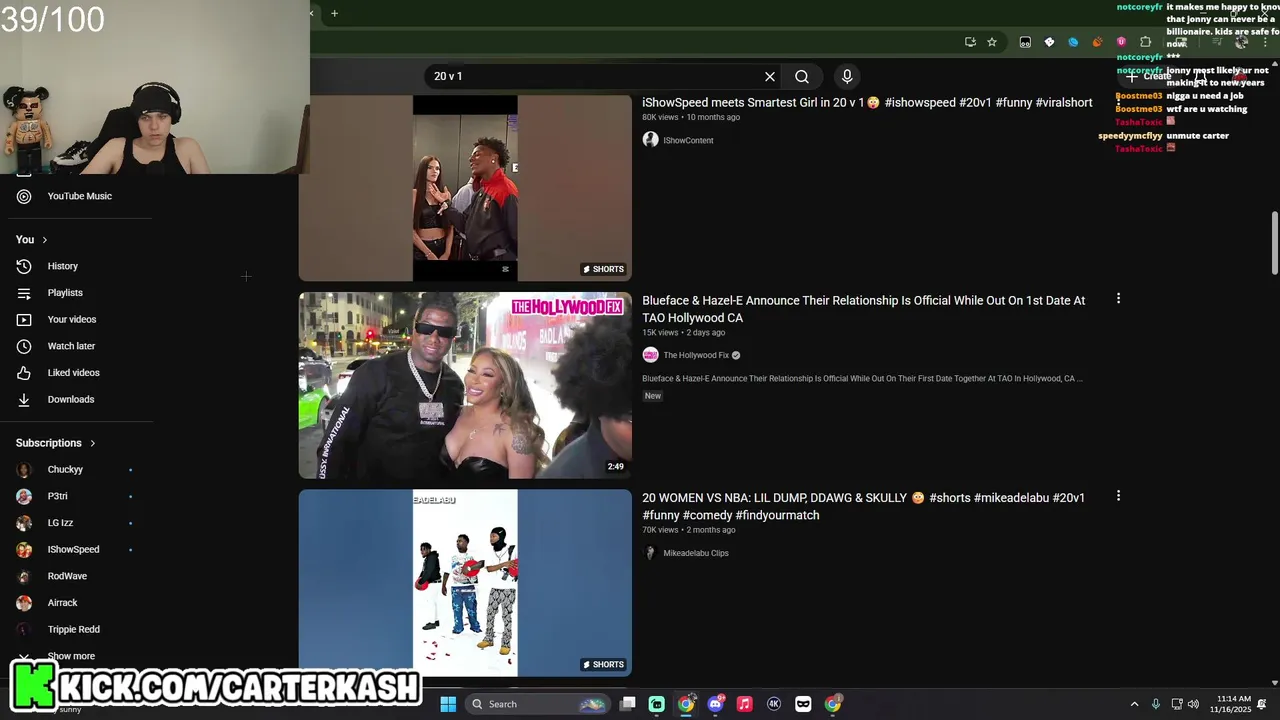
Task: Play the iShowSpeed Smartest Girl short thumbnail
Action: tap(465, 189)
